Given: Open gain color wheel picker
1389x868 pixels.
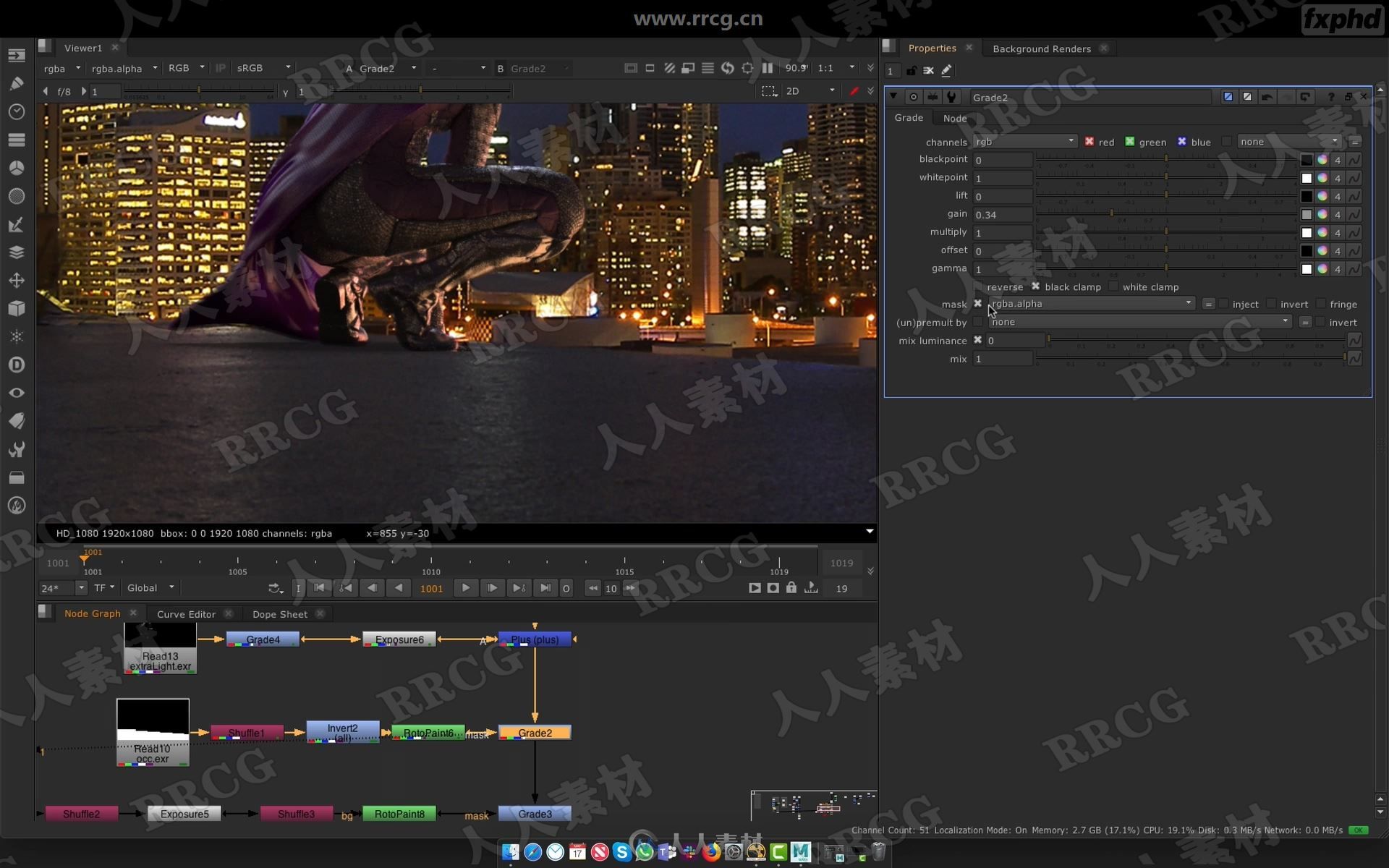Looking at the screenshot, I should (x=1322, y=215).
